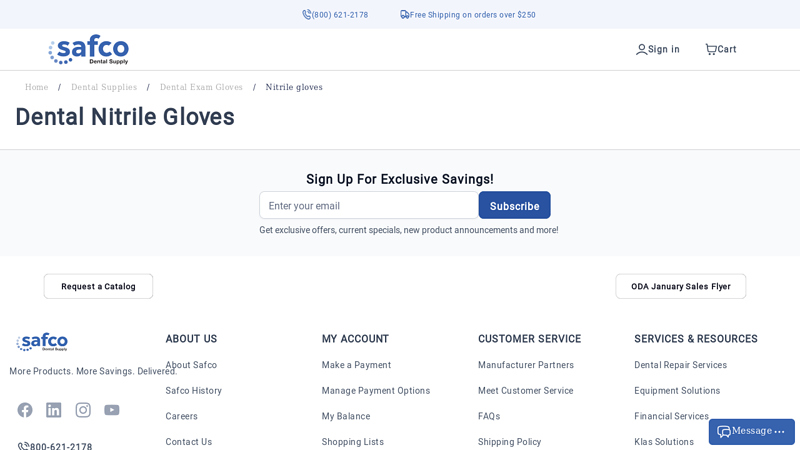Click Request a Catalog button
This screenshot has height=450, width=800.
coord(98,286)
